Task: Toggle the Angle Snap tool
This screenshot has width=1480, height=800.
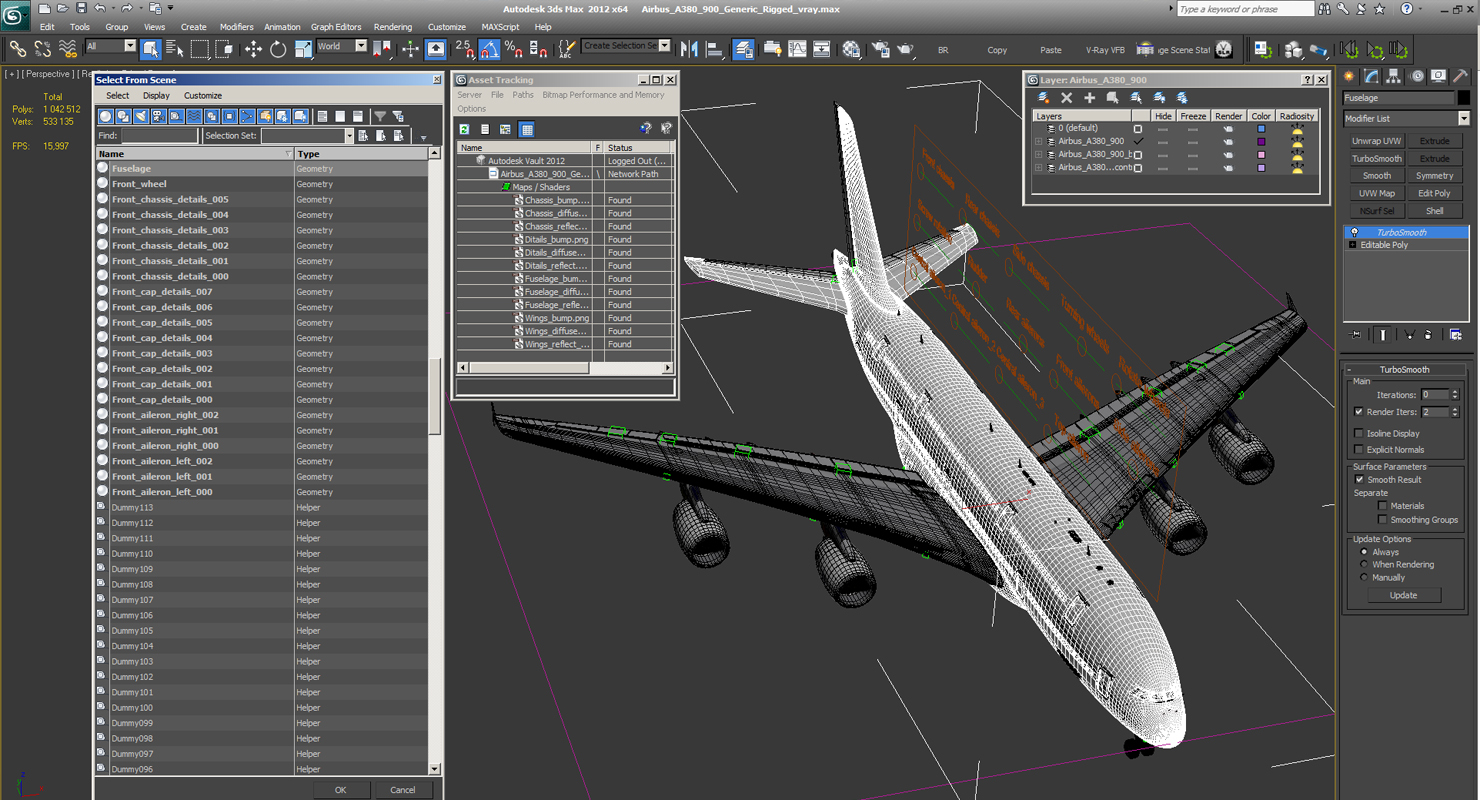Action: [489, 48]
